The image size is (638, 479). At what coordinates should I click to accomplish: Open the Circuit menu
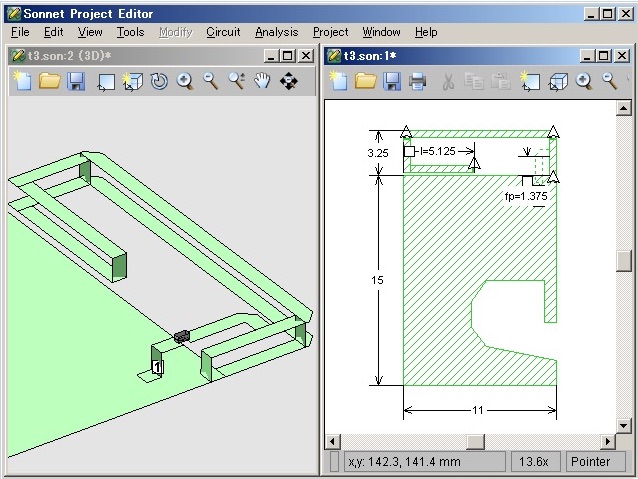click(223, 32)
